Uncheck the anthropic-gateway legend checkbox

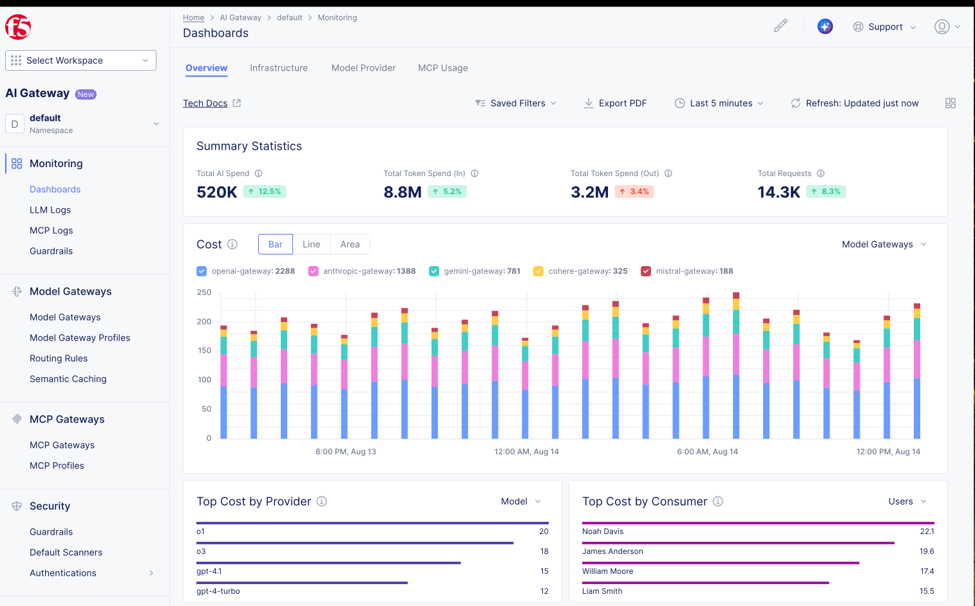[x=313, y=271]
